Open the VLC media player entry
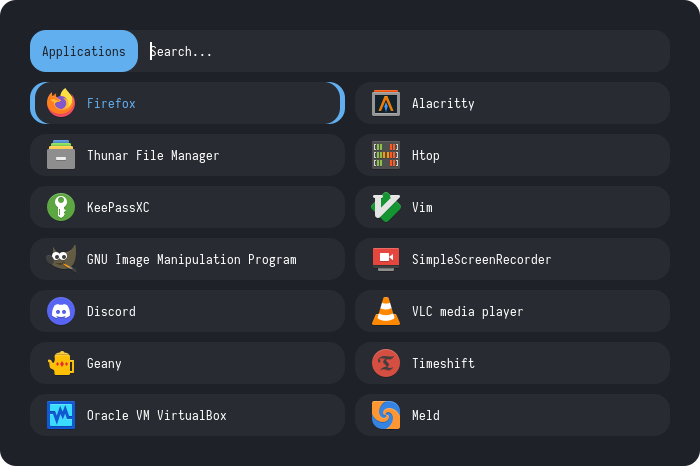Screen dimensions: 700x466 [x=467, y=311]
